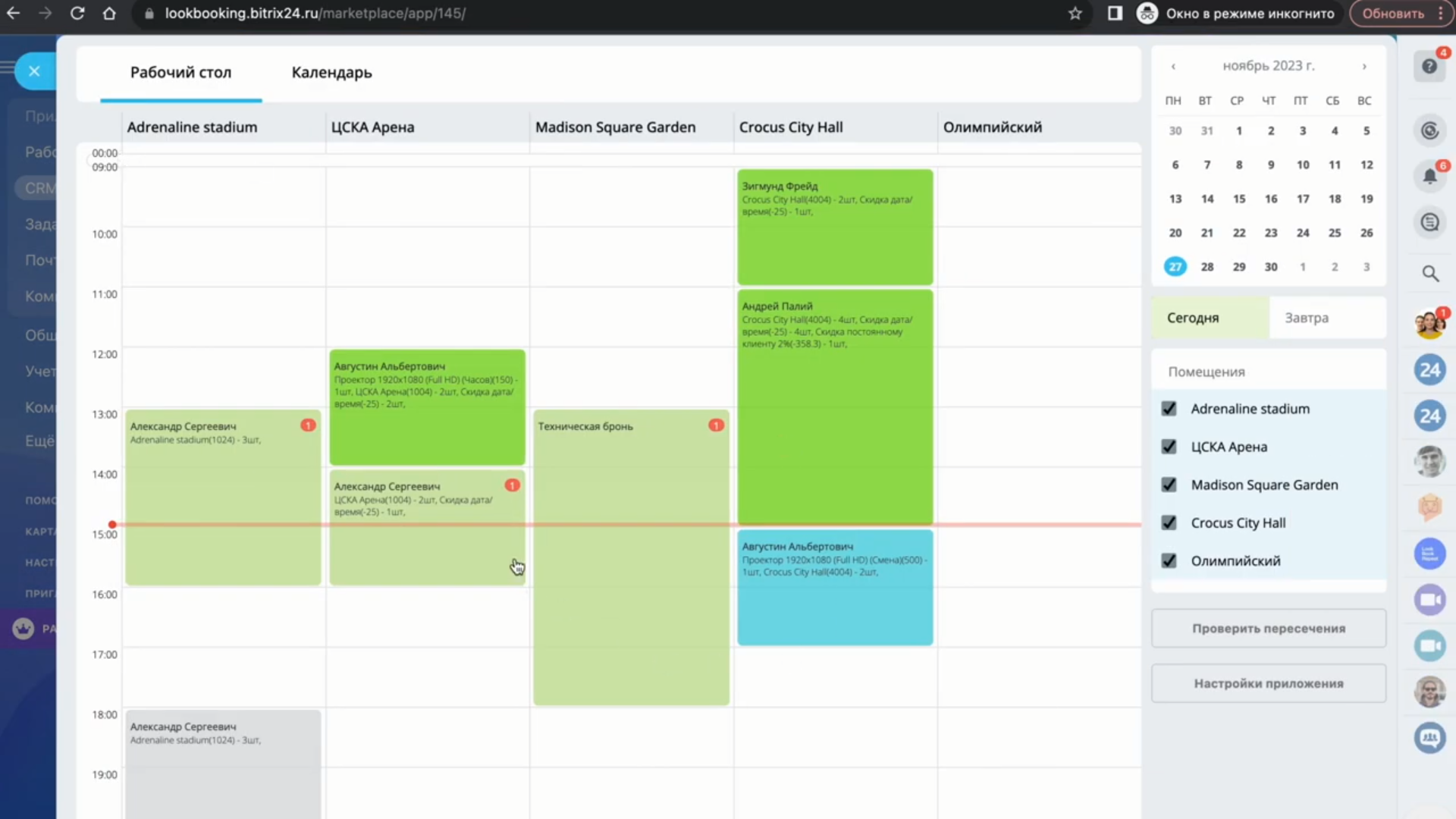This screenshot has height=819, width=1456.
Task: Select the Завтра tab
Action: 1306,318
